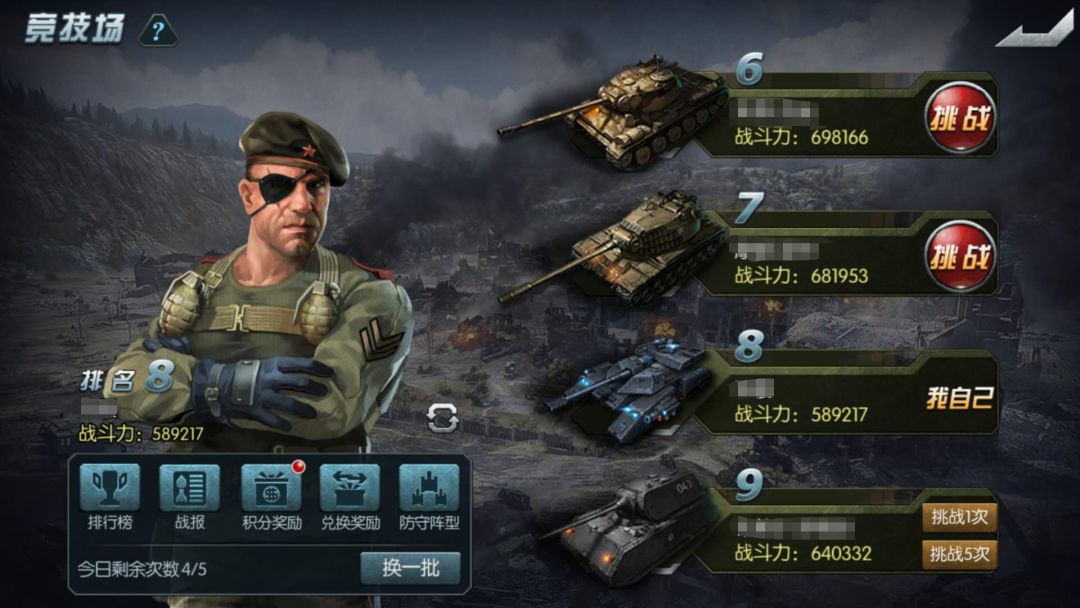Click 挑战5次 for rank 9

click(959, 554)
